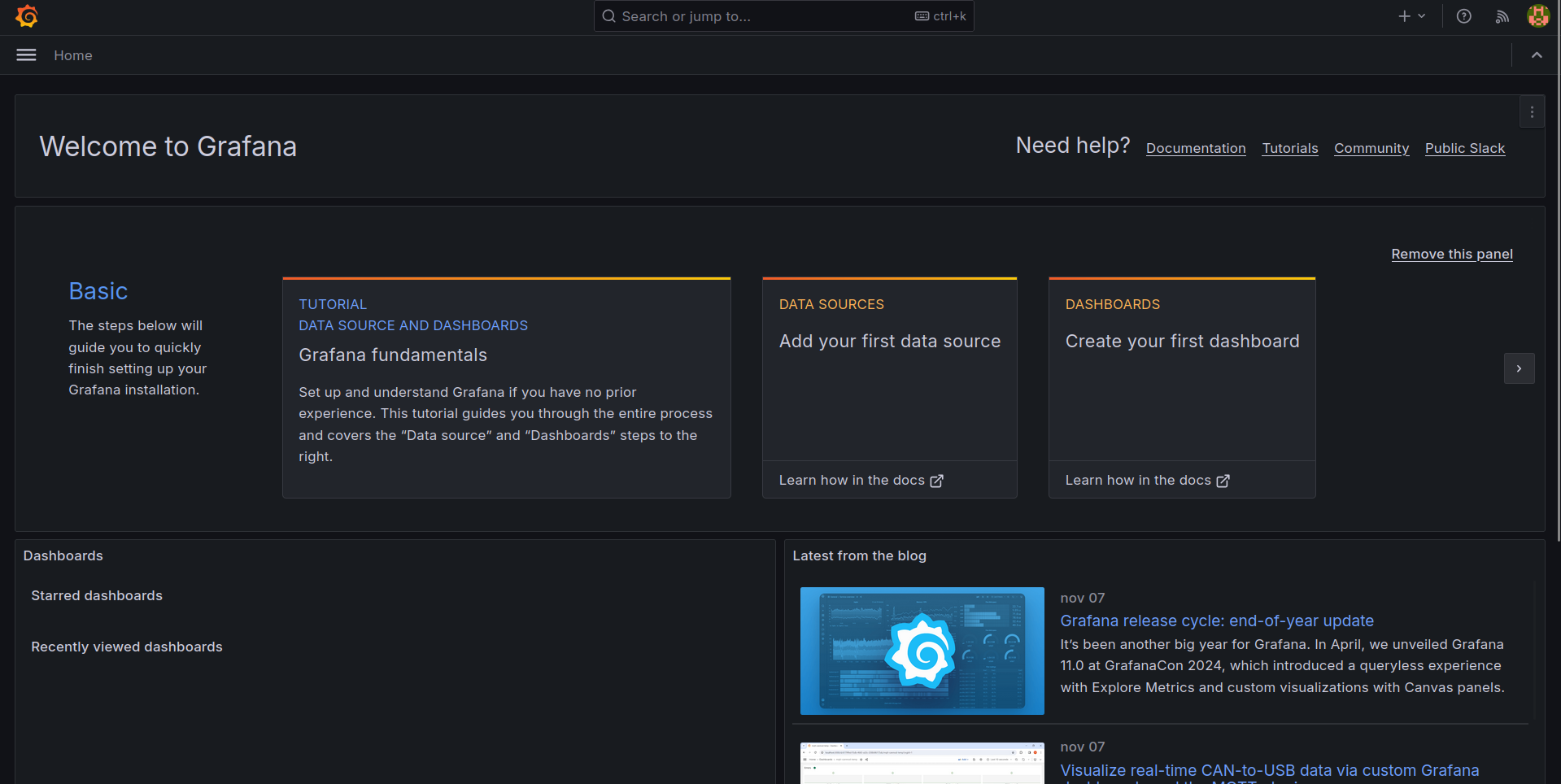Click the Welcome to Grafana heading
This screenshot has width=1561, height=784.
tap(168, 146)
